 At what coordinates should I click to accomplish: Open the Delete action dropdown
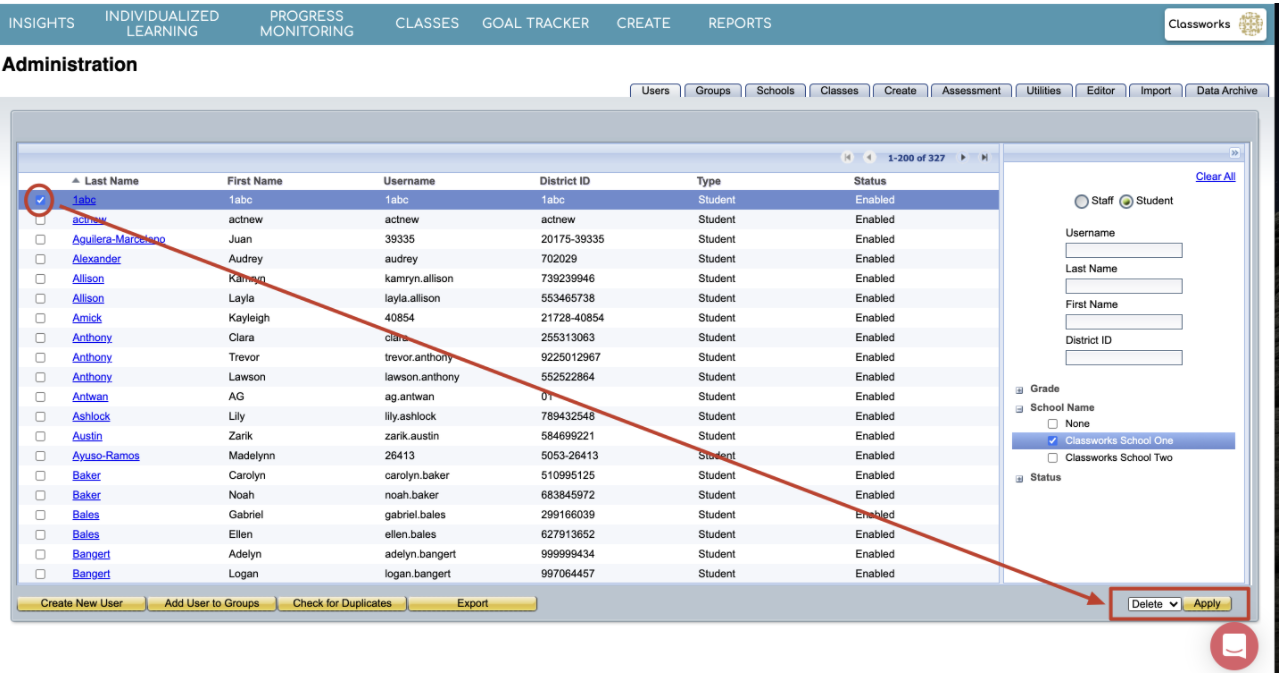point(1153,604)
